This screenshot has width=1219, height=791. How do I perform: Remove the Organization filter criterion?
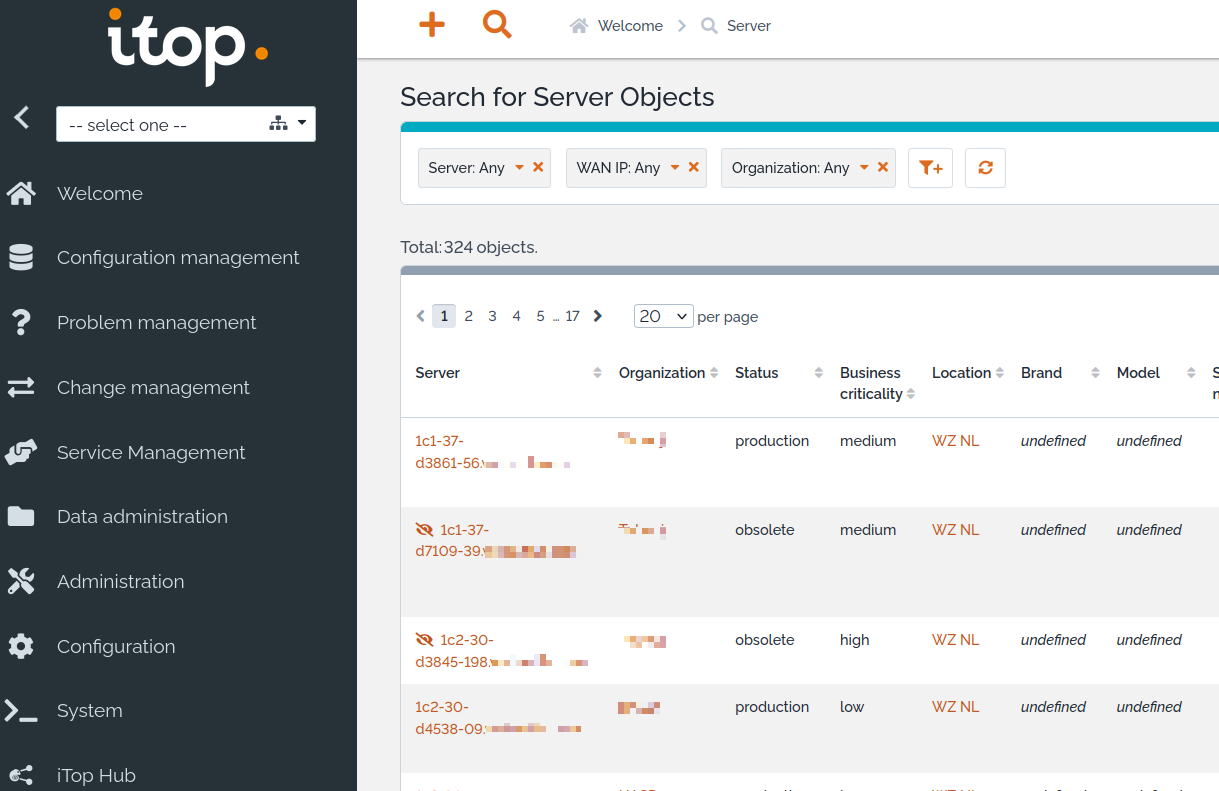(x=883, y=167)
